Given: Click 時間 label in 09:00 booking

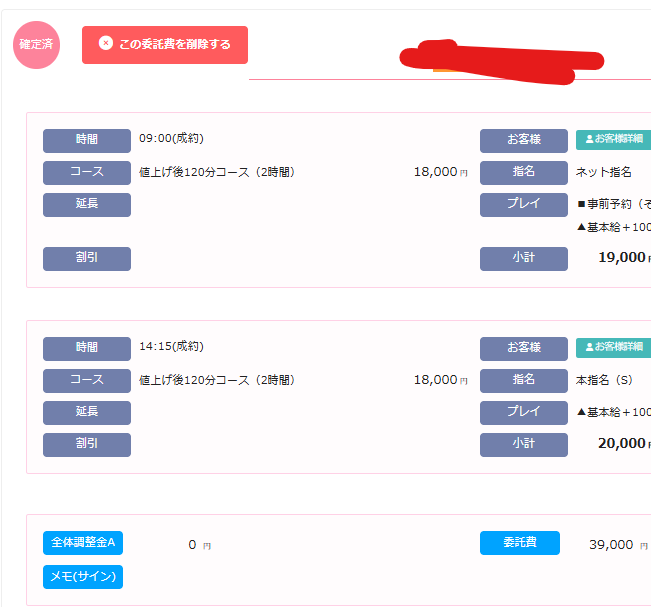Looking at the screenshot, I should pos(87,140).
